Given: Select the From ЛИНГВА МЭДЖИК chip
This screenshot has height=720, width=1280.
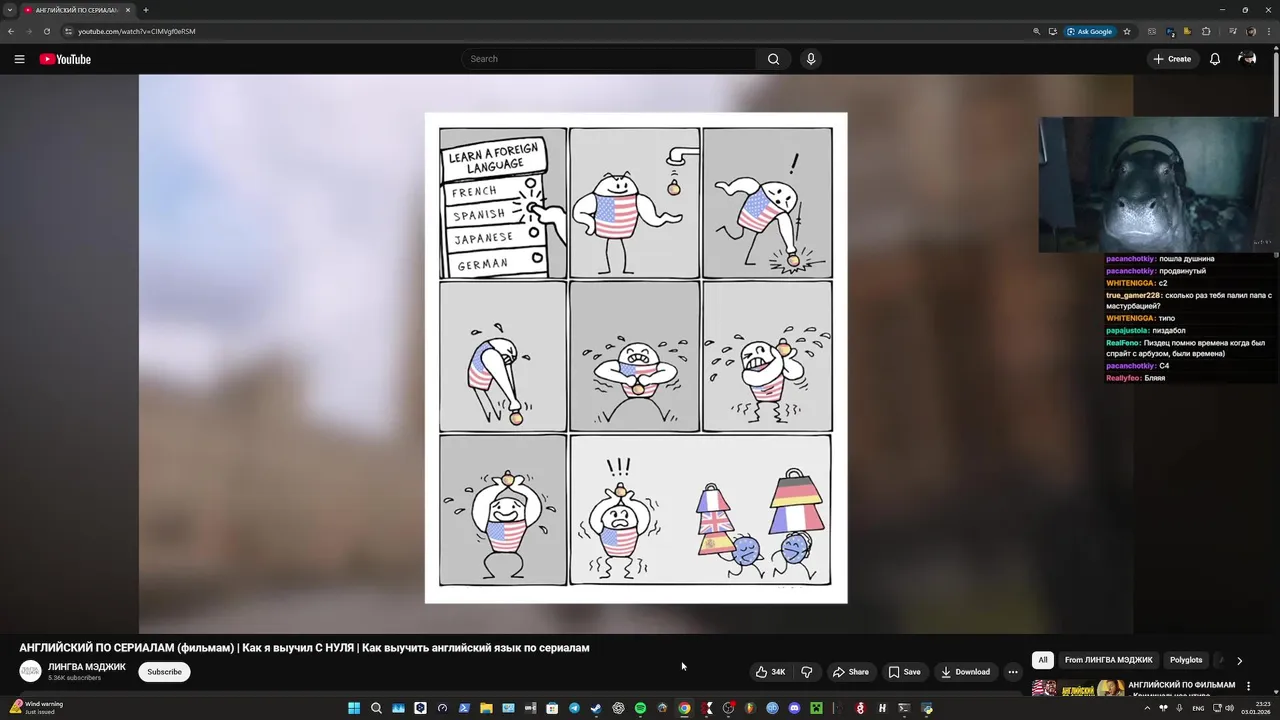Looking at the screenshot, I should (1108, 660).
